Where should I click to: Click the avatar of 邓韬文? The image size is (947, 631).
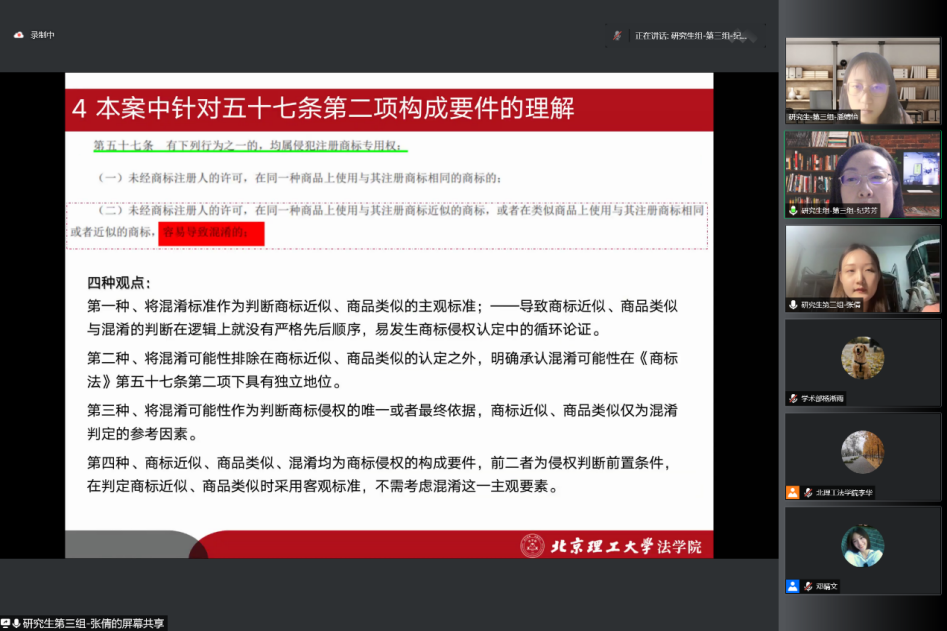pos(862,545)
